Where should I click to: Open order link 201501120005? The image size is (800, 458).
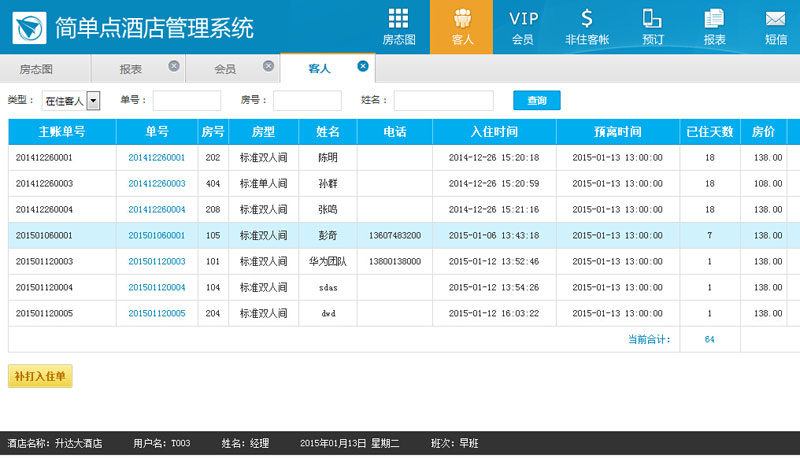157,314
